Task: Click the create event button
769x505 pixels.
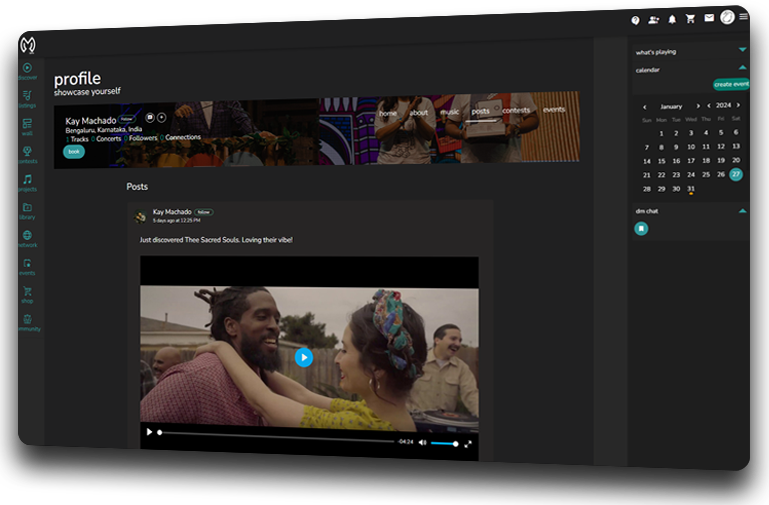Action: (731, 85)
